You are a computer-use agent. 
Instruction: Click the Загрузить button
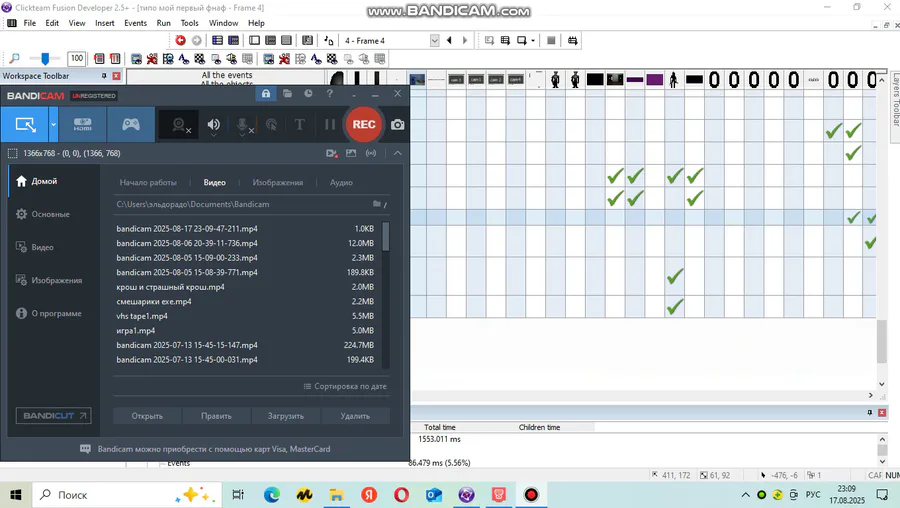click(x=286, y=416)
